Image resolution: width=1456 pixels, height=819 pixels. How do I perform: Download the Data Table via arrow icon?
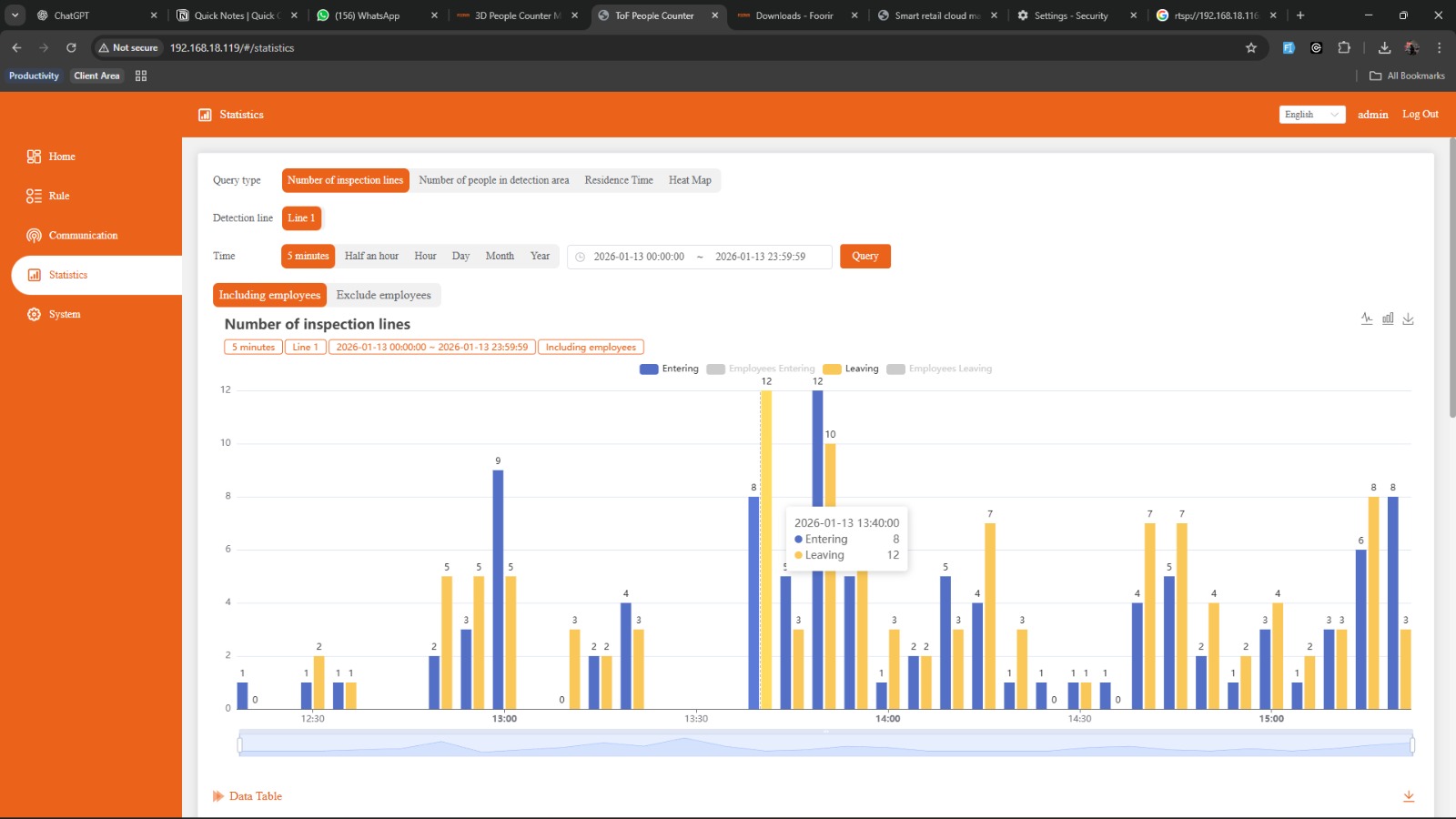coord(1409,796)
